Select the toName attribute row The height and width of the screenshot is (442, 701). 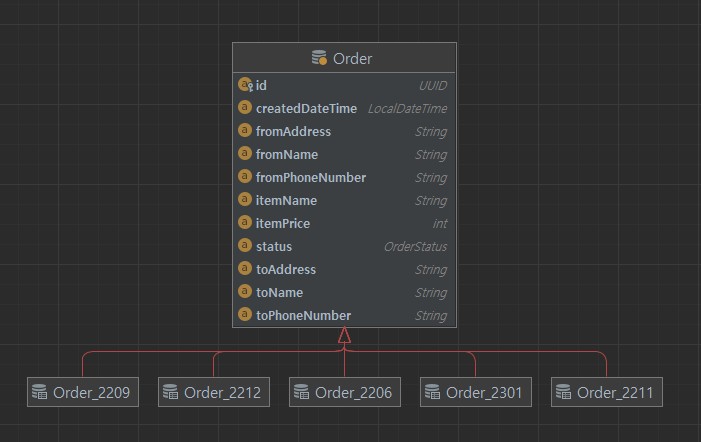(x=344, y=292)
